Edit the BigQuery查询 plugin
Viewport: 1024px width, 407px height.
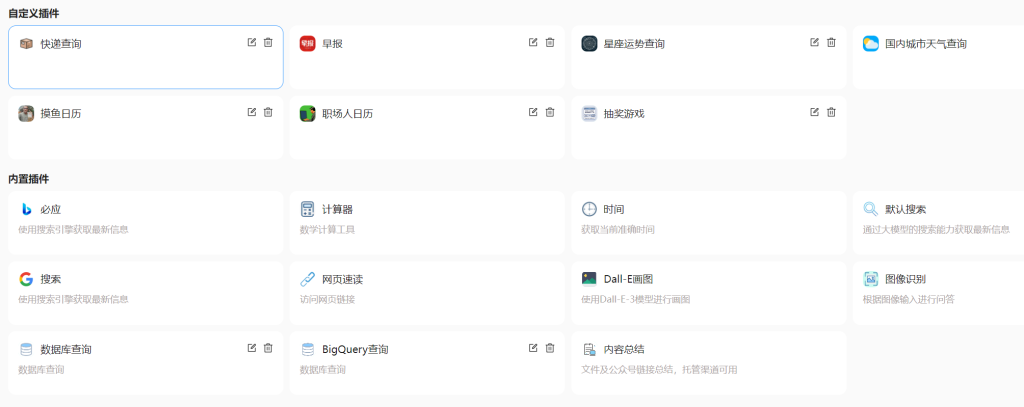click(x=533, y=348)
